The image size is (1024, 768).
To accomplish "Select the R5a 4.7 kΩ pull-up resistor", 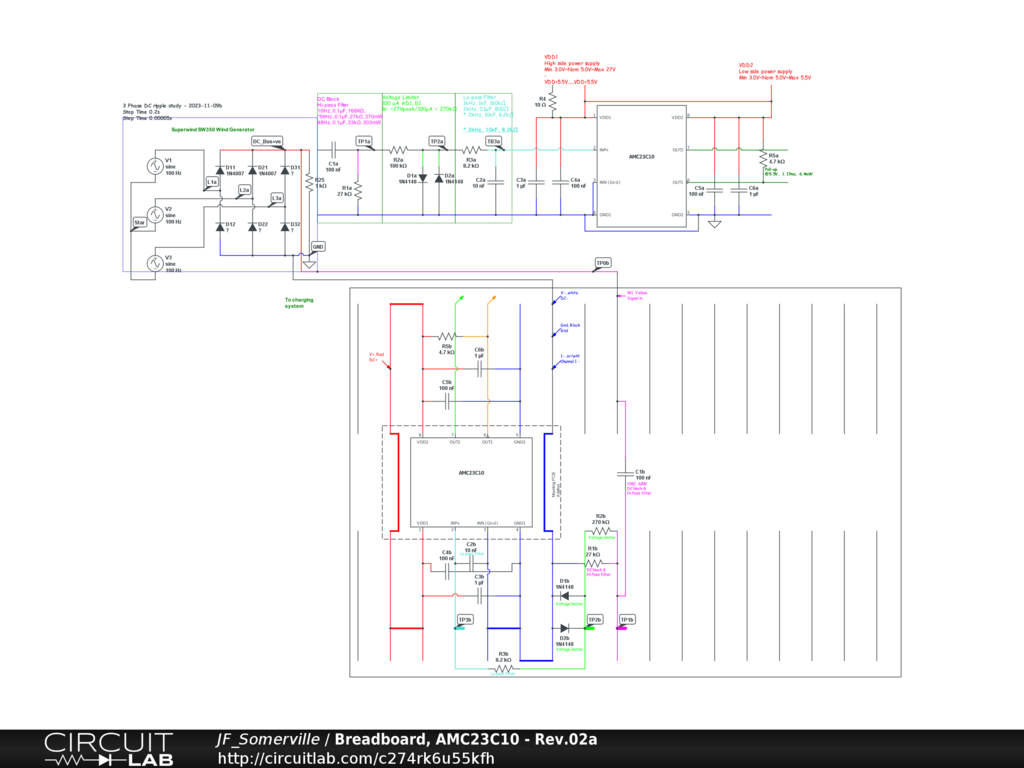I will (761, 160).
